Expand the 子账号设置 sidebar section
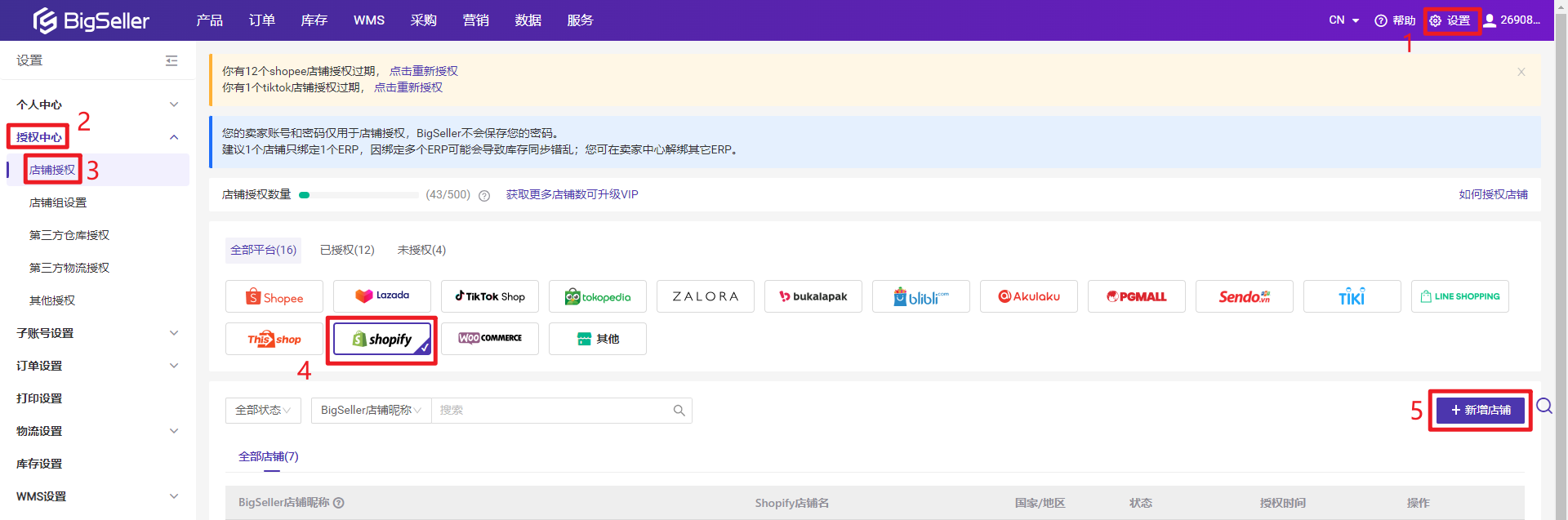Viewport: 1568px width, 520px height. (98, 333)
